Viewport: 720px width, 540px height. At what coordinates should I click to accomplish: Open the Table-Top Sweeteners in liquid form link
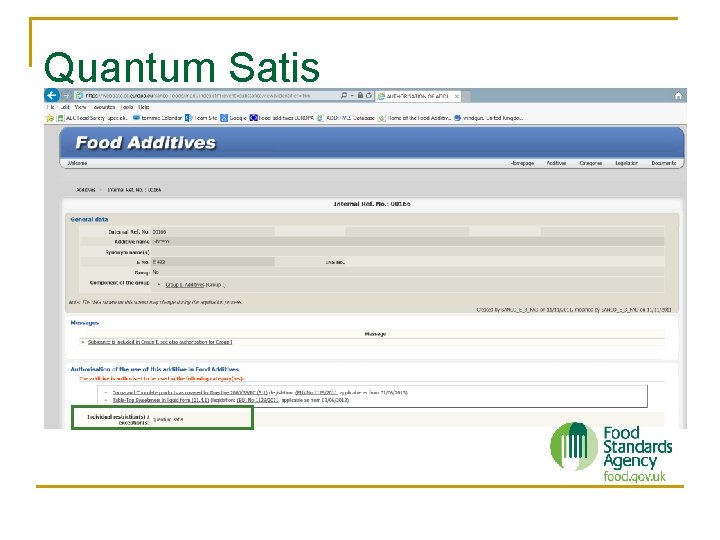point(161,400)
